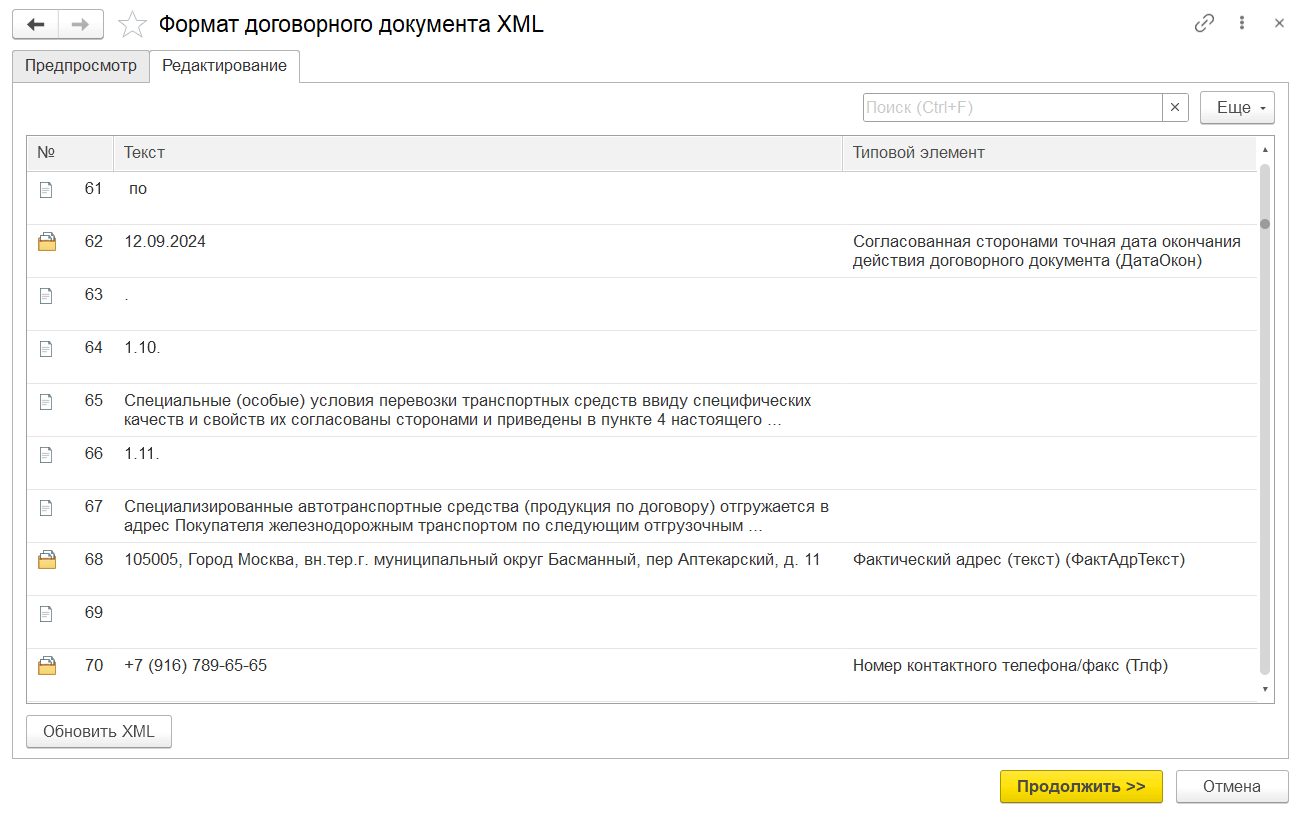
Task: Switch to the Предпросмотр tab
Action: [x=81, y=66]
